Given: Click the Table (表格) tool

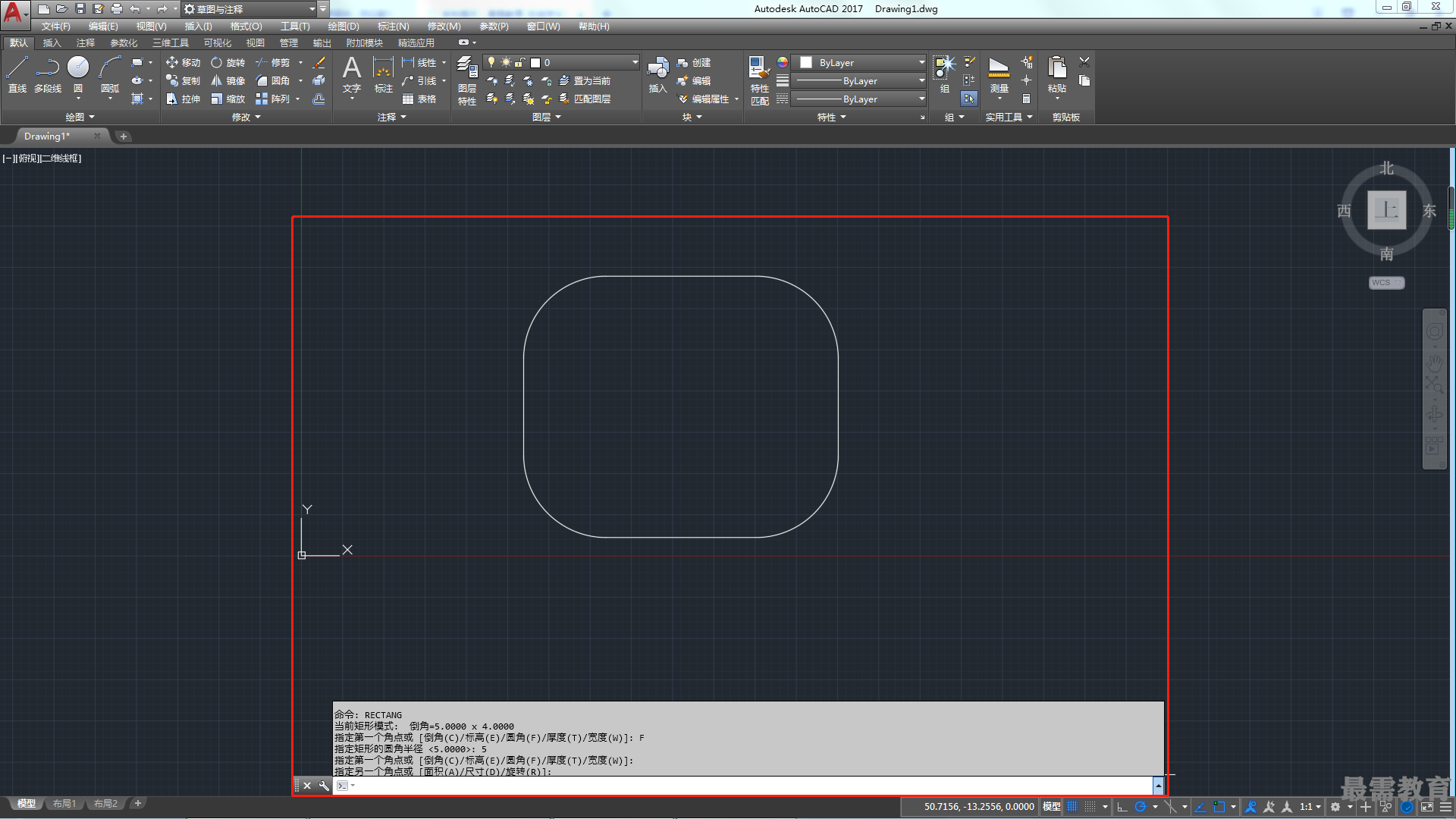Looking at the screenshot, I should (x=419, y=99).
